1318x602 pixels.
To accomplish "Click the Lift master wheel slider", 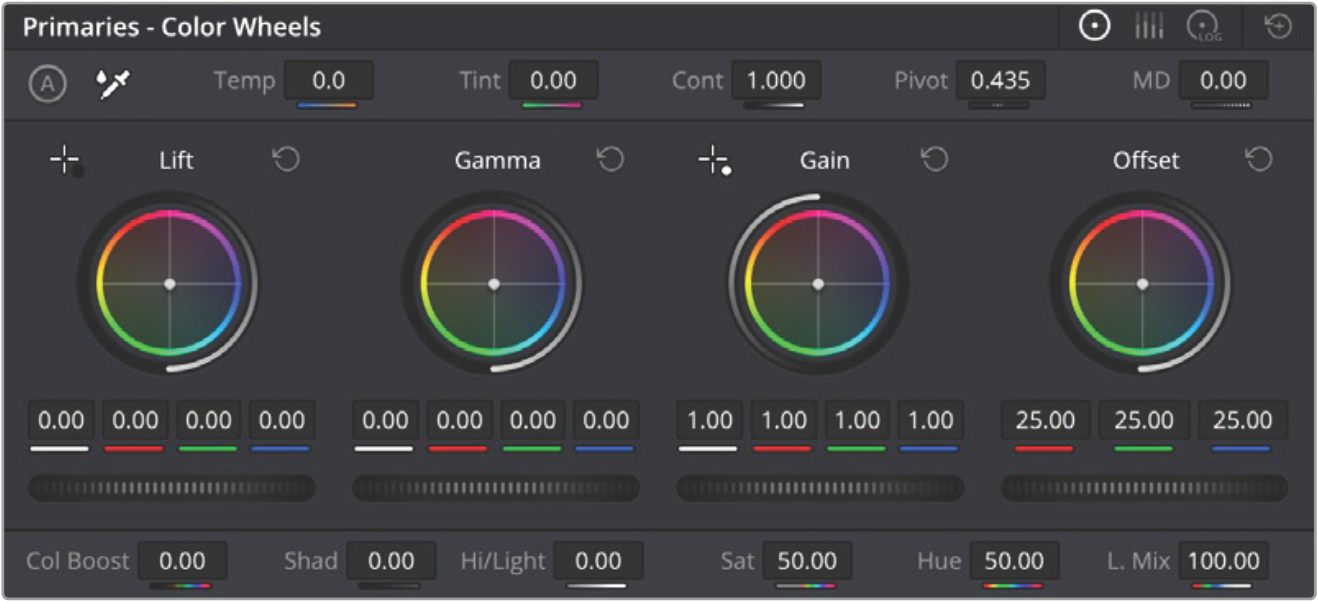I will (171, 488).
